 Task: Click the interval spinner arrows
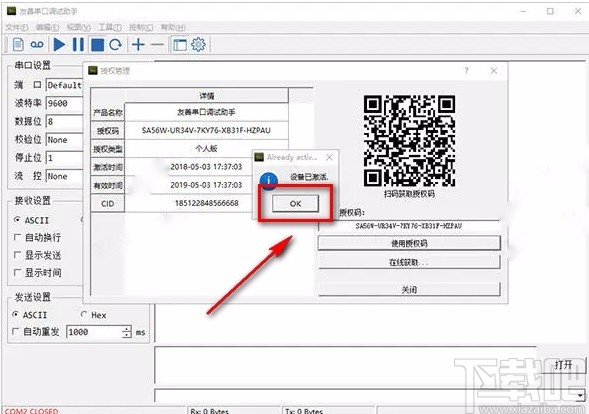[127, 332]
